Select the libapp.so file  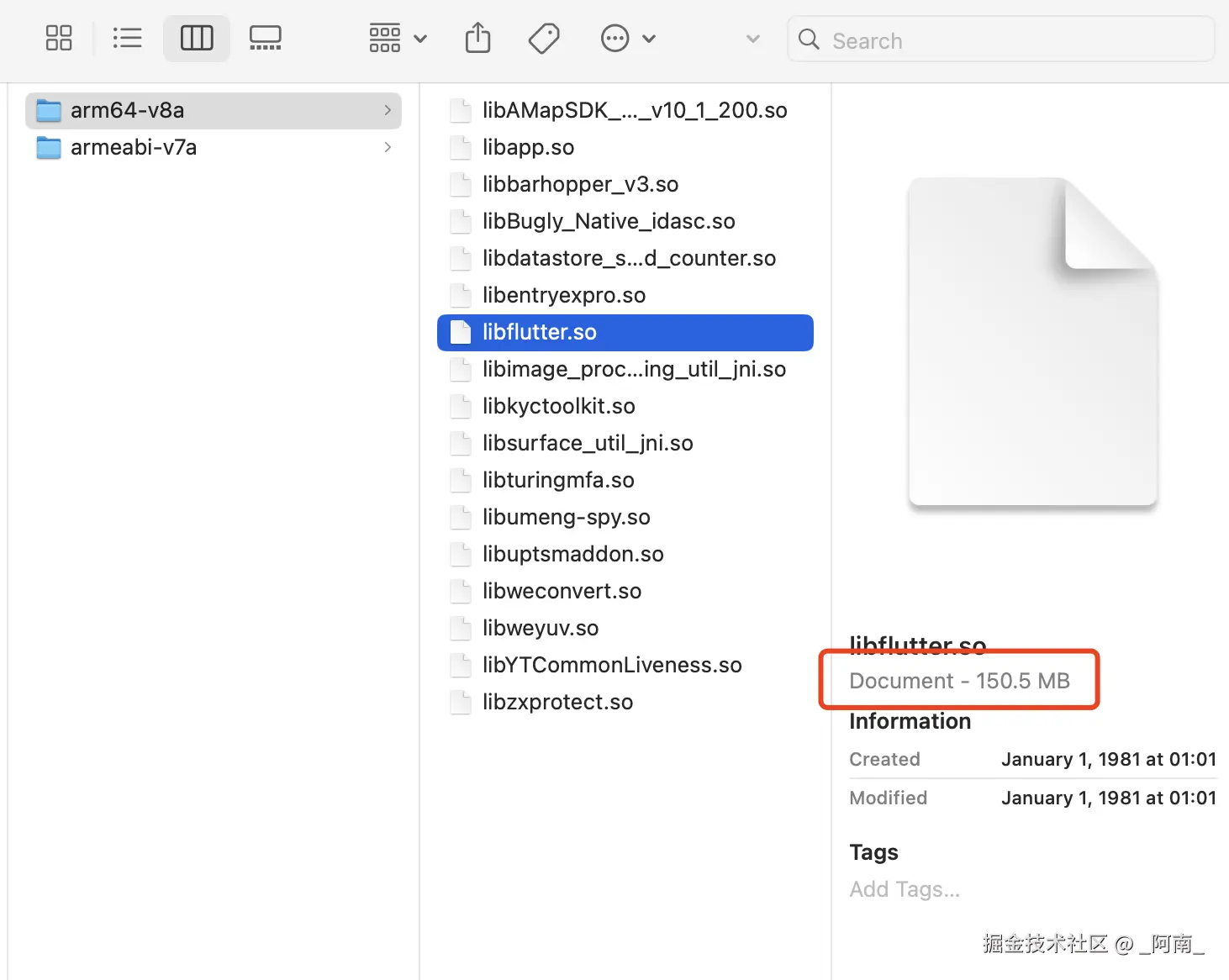click(x=528, y=147)
